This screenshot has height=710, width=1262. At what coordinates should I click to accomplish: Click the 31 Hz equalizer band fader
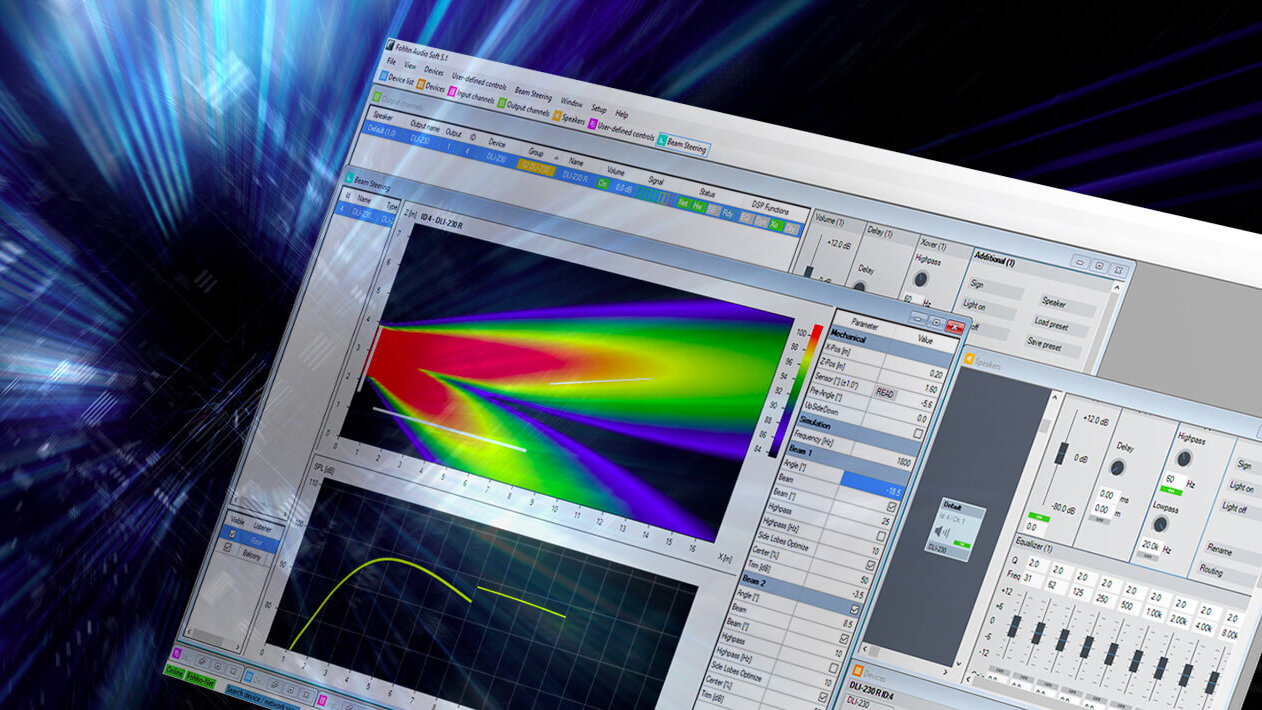[x=1015, y=626]
